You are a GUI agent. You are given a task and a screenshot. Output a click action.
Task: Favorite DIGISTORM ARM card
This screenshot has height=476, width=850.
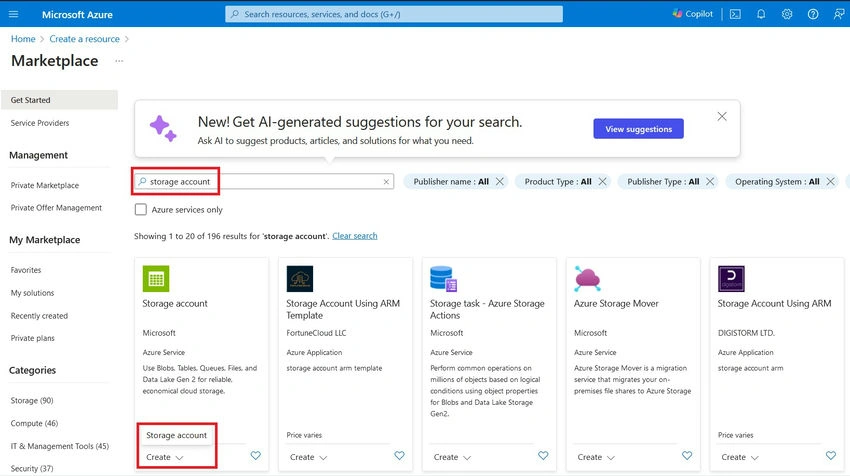pos(830,455)
